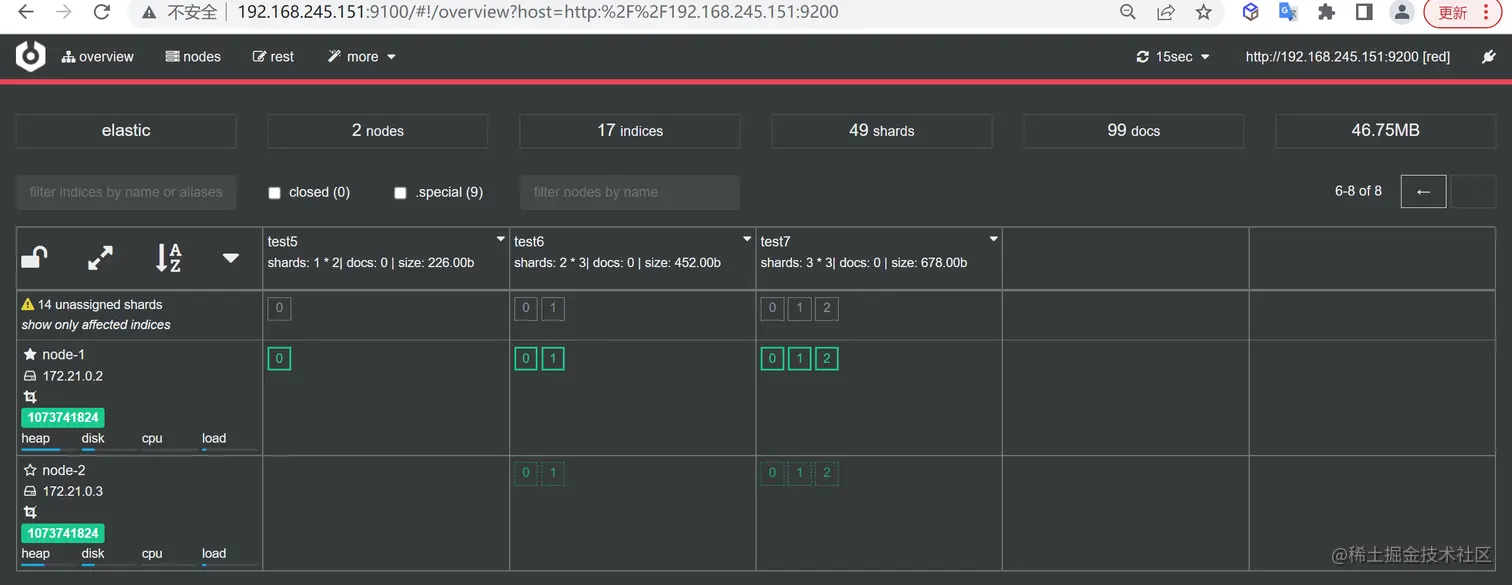The width and height of the screenshot is (1512, 585).
Task: Open the extensions puzzle icon
Action: (1327, 12)
